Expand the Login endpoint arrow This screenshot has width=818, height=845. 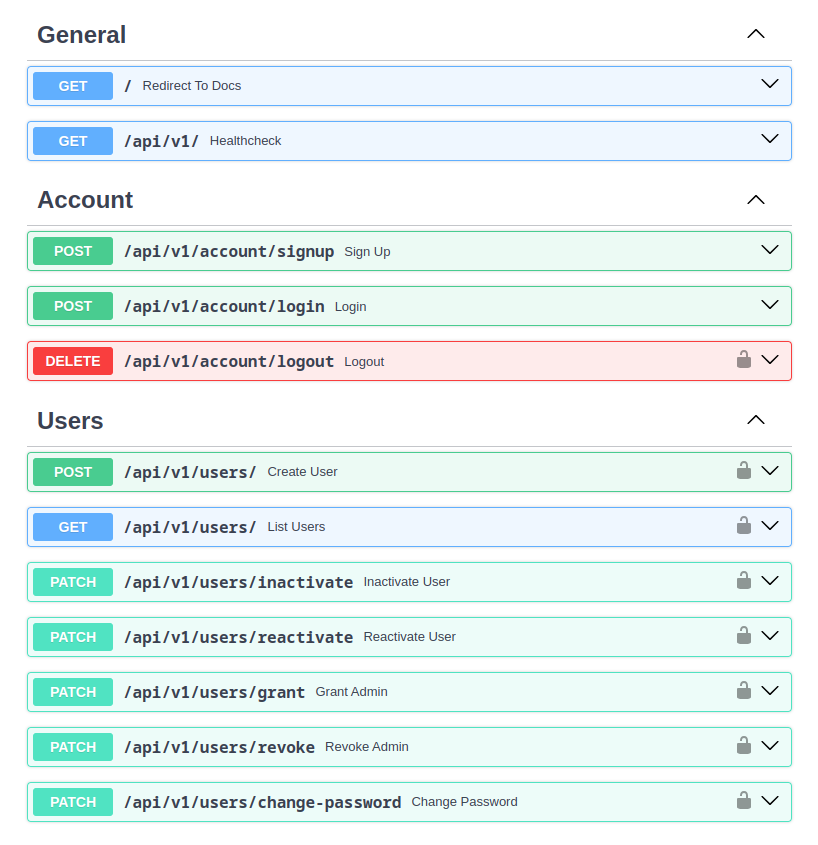coord(769,306)
